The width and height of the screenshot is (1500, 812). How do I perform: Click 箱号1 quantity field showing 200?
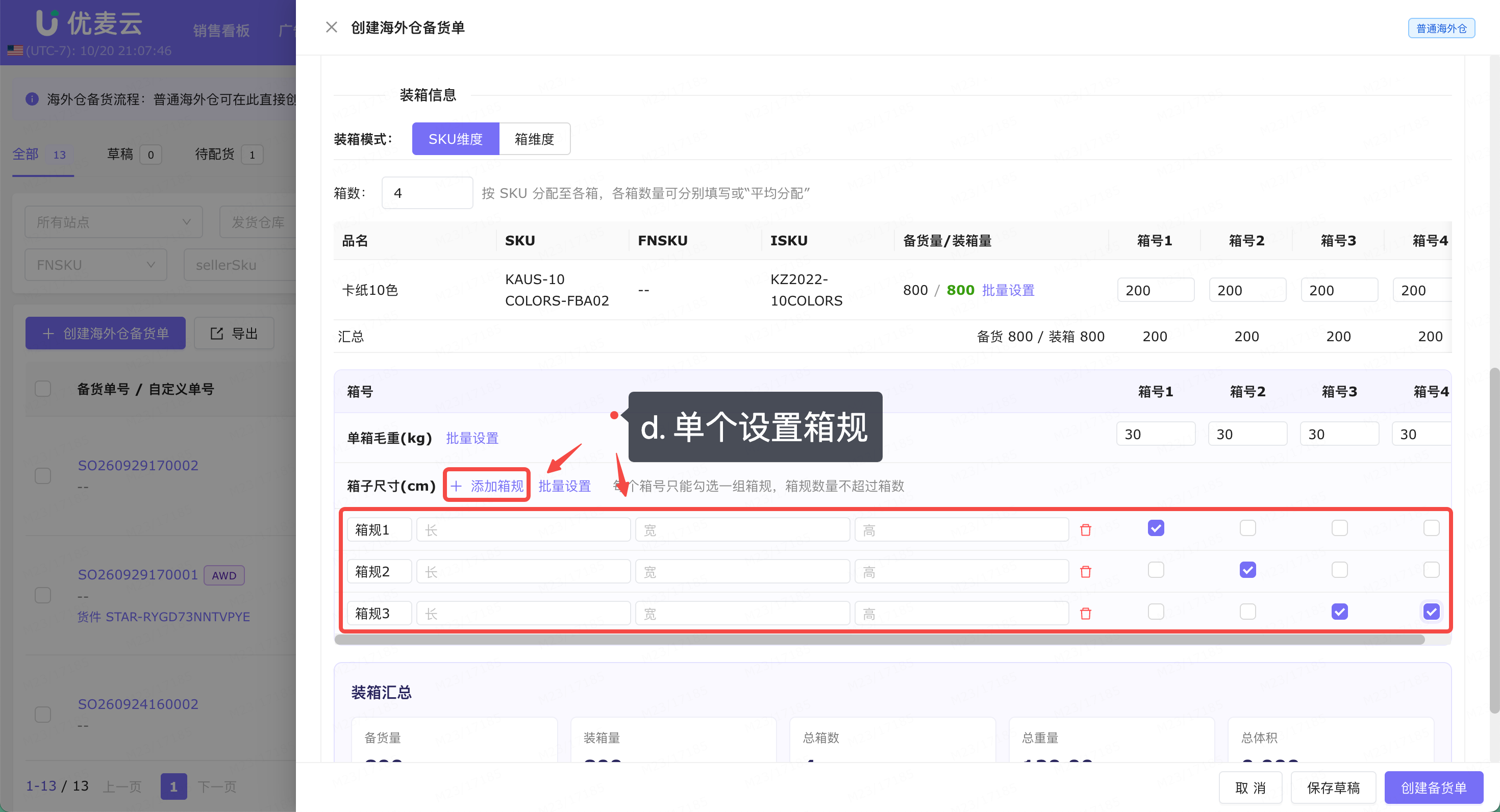[x=1155, y=290]
